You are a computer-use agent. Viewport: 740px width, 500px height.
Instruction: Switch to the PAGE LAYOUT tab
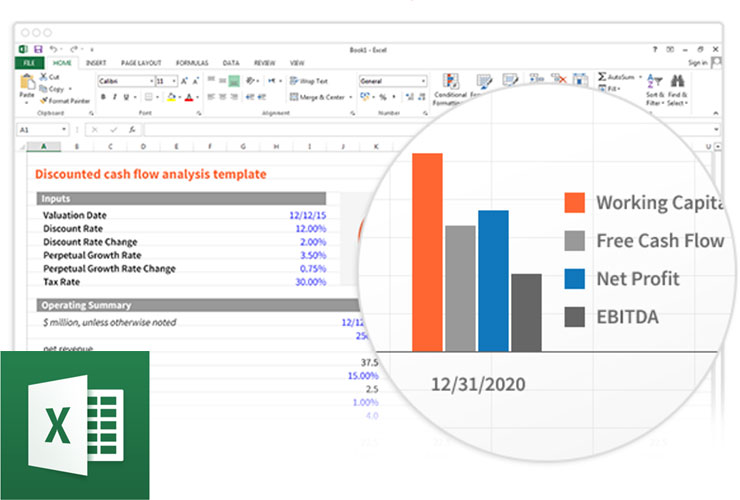click(141, 63)
